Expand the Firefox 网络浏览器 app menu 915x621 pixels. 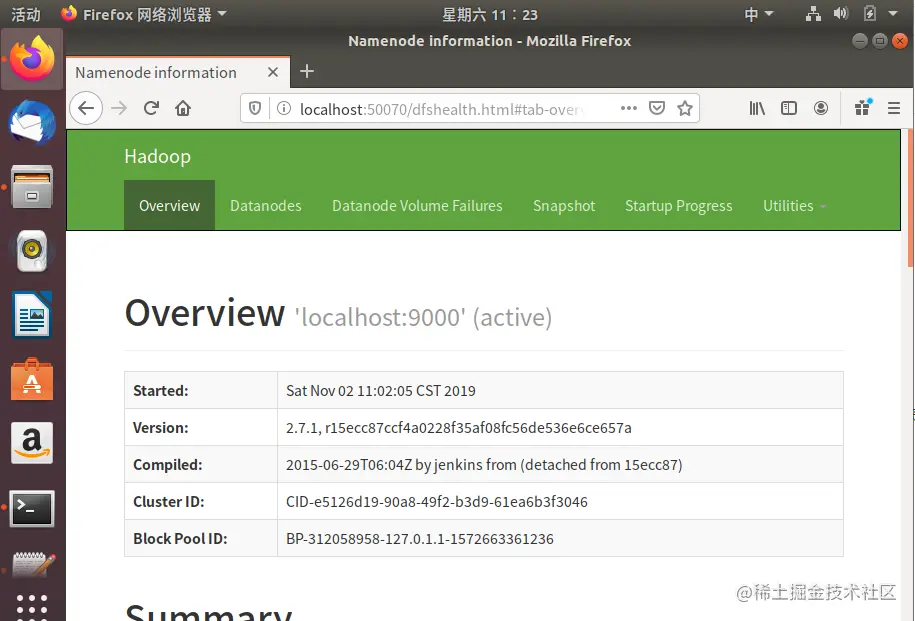point(144,14)
